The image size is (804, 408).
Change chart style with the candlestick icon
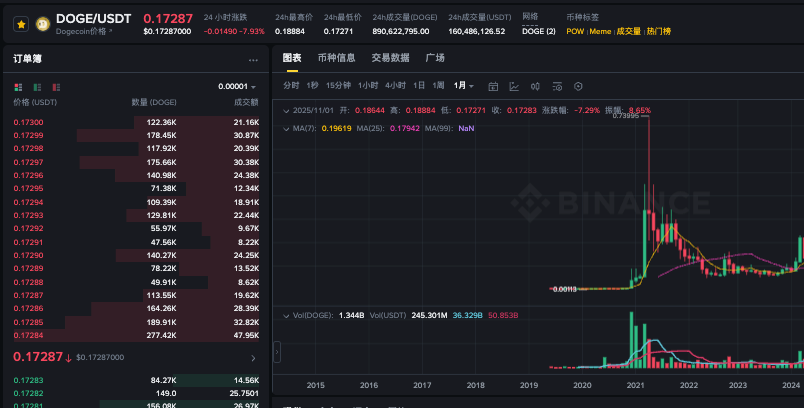click(535, 86)
